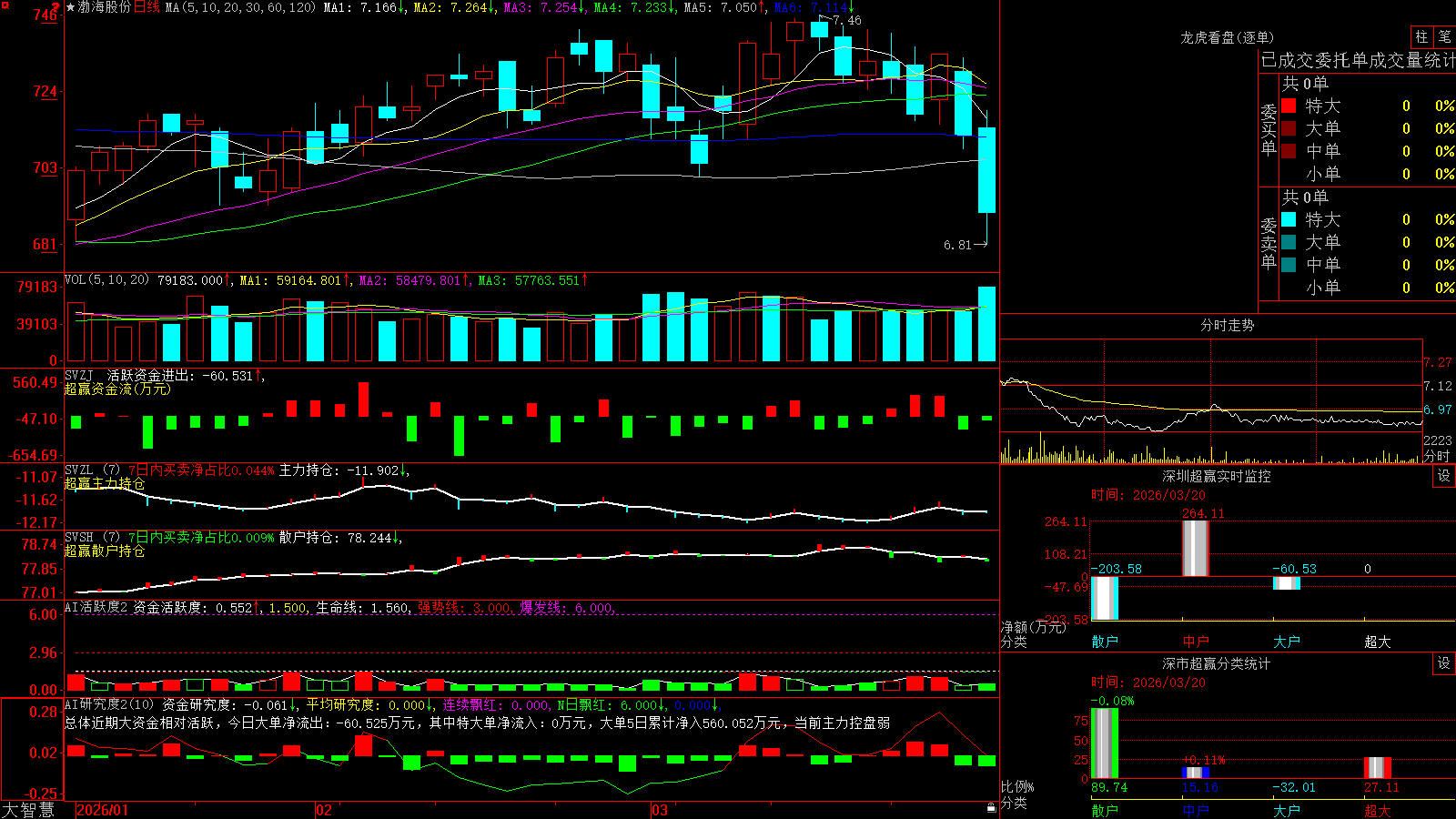This screenshot has width=1456, height=819.
Task: Click 散户 category in 深市超赢分类统计
Action: [1105, 810]
